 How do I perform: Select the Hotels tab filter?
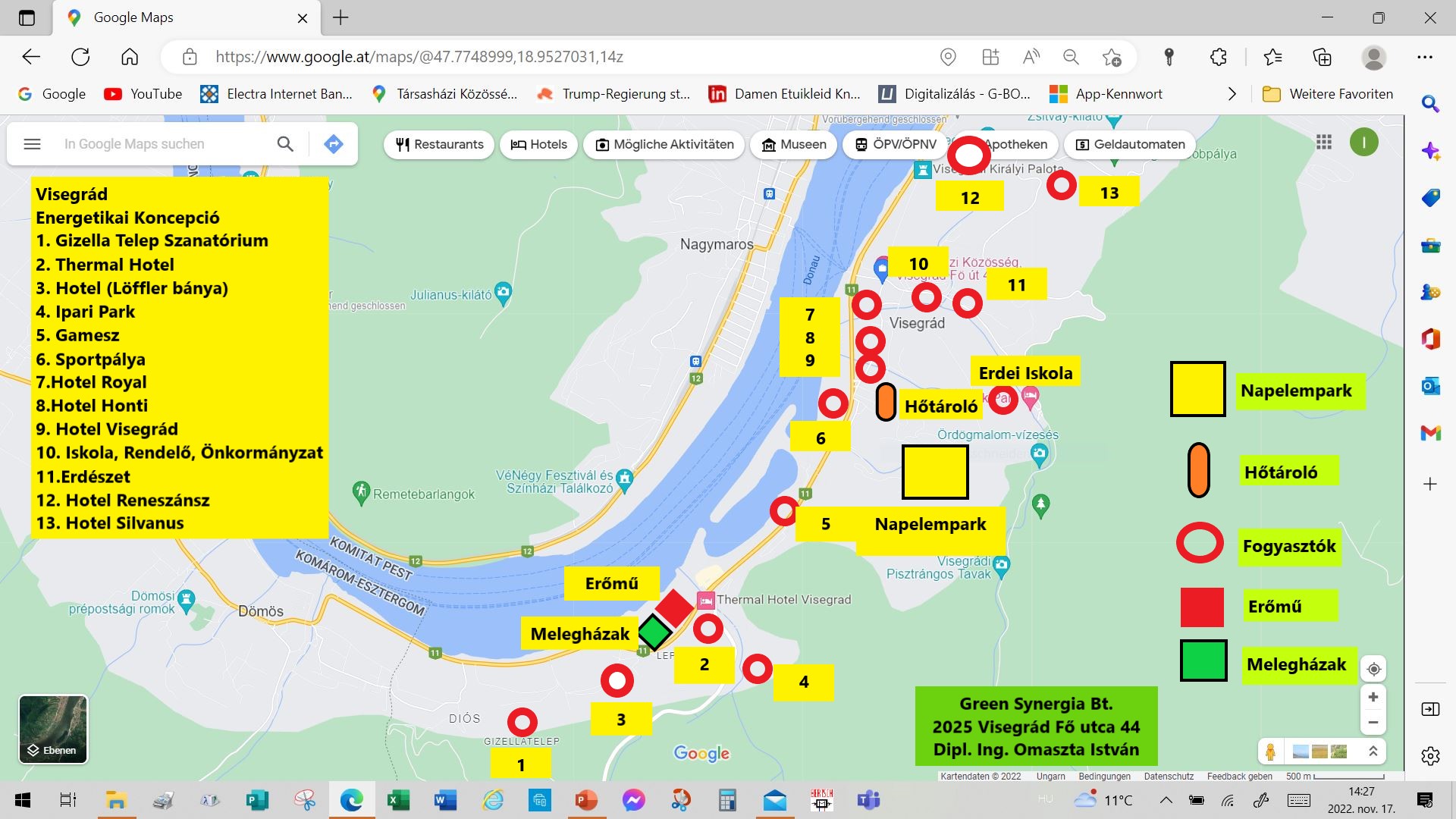pyautogui.click(x=538, y=144)
